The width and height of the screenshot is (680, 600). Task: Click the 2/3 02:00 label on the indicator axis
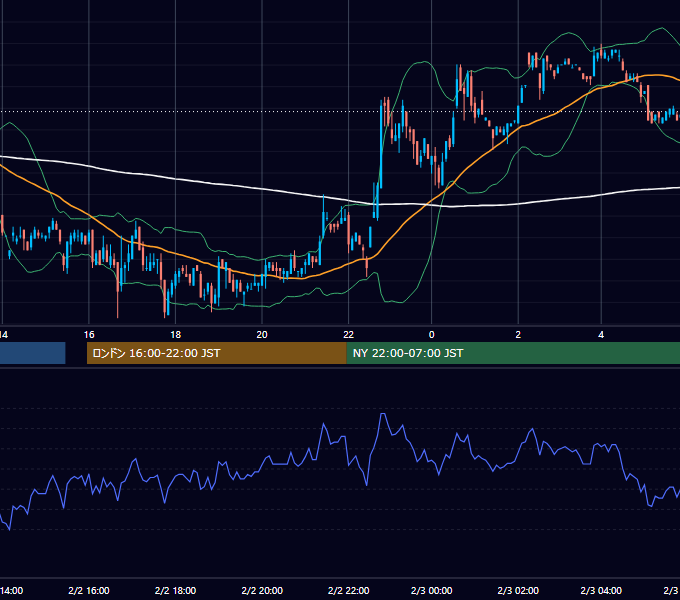[518, 590]
